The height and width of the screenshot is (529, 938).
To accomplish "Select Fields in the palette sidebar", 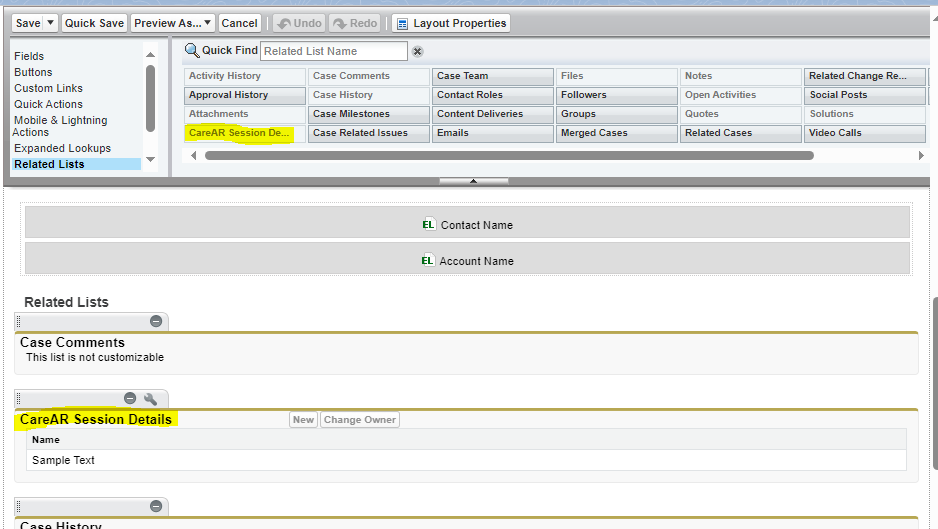I will (x=29, y=56).
